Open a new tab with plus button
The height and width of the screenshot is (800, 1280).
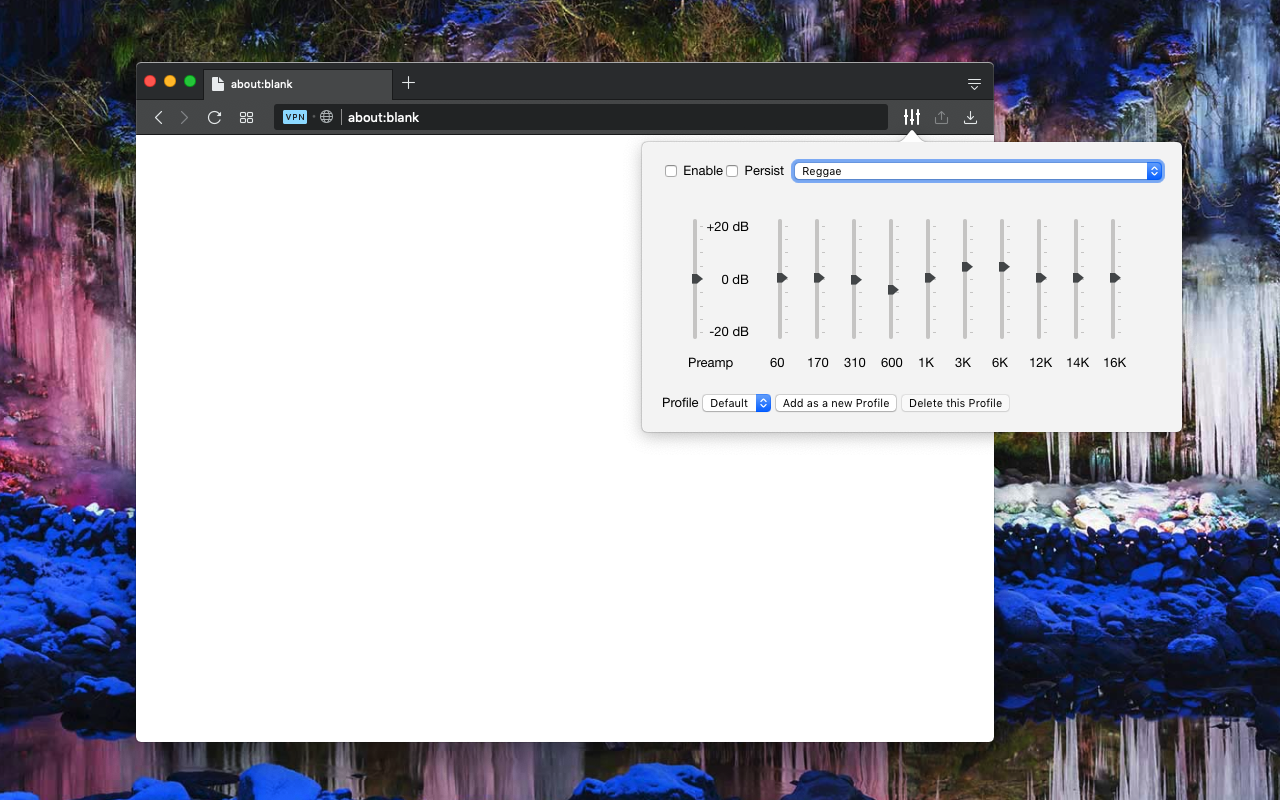click(408, 83)
